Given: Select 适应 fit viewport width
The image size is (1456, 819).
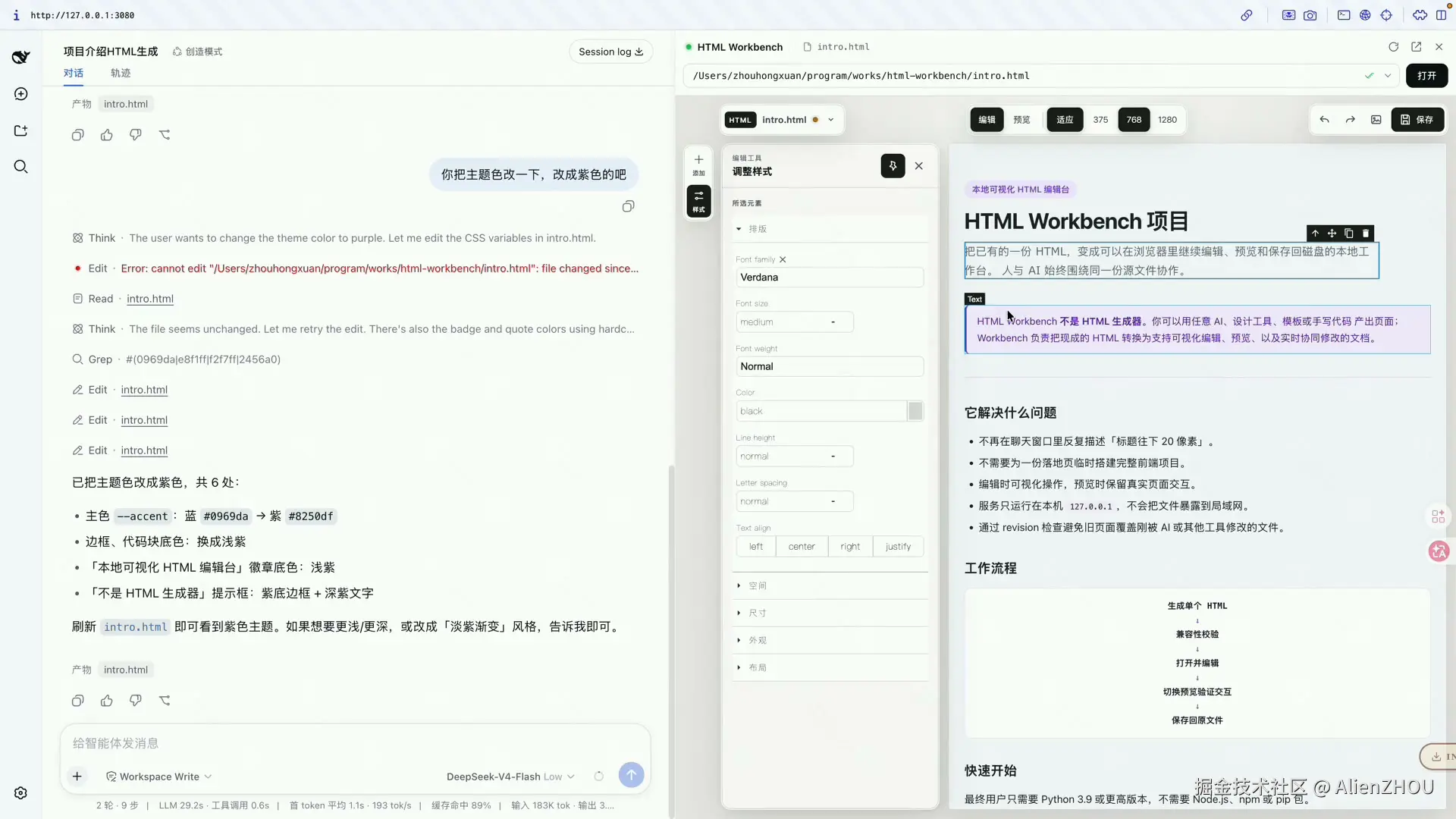Looking at the screenshot, I should point(1065,120).
